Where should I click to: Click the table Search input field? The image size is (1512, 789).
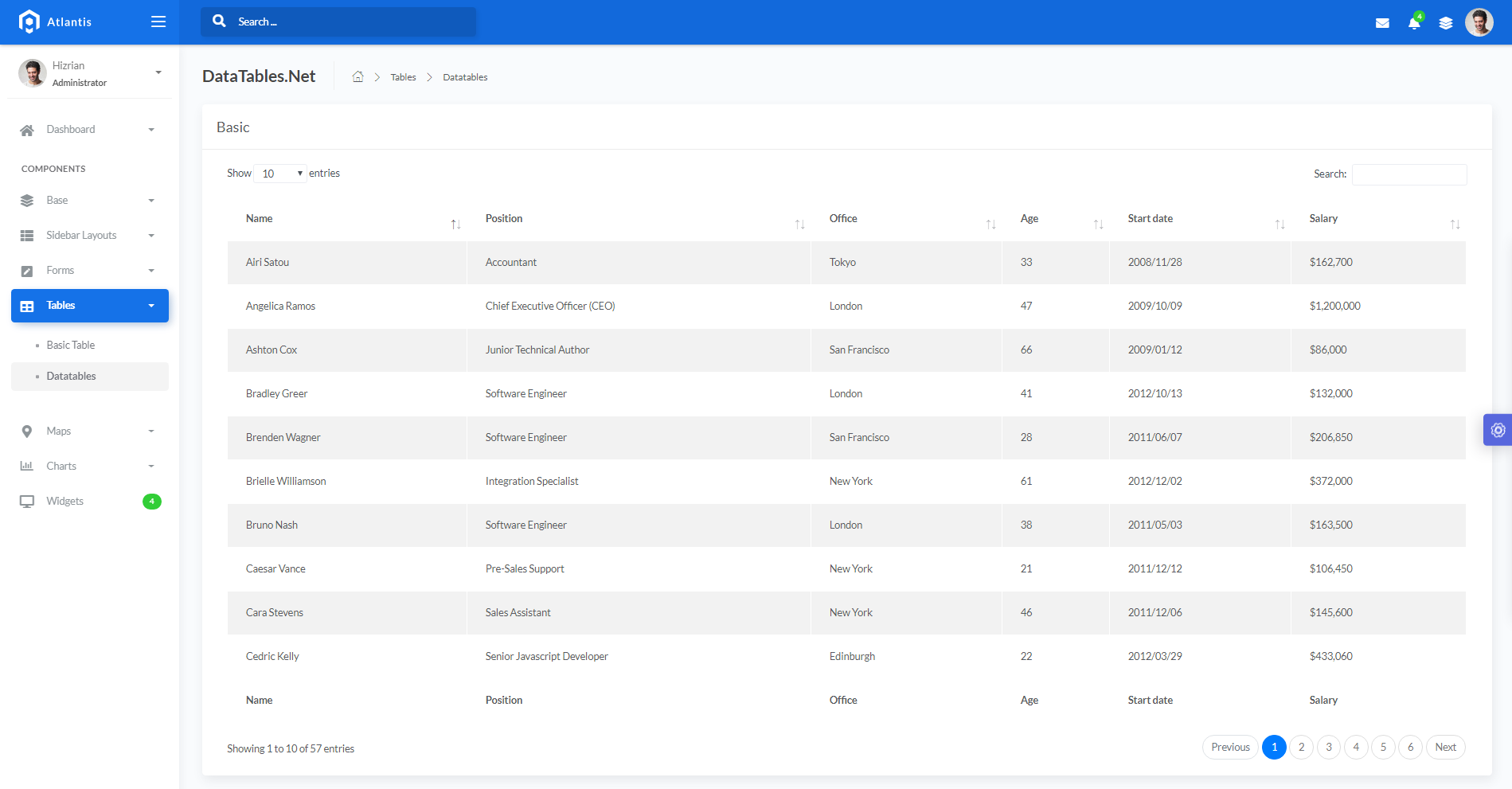1408,174
